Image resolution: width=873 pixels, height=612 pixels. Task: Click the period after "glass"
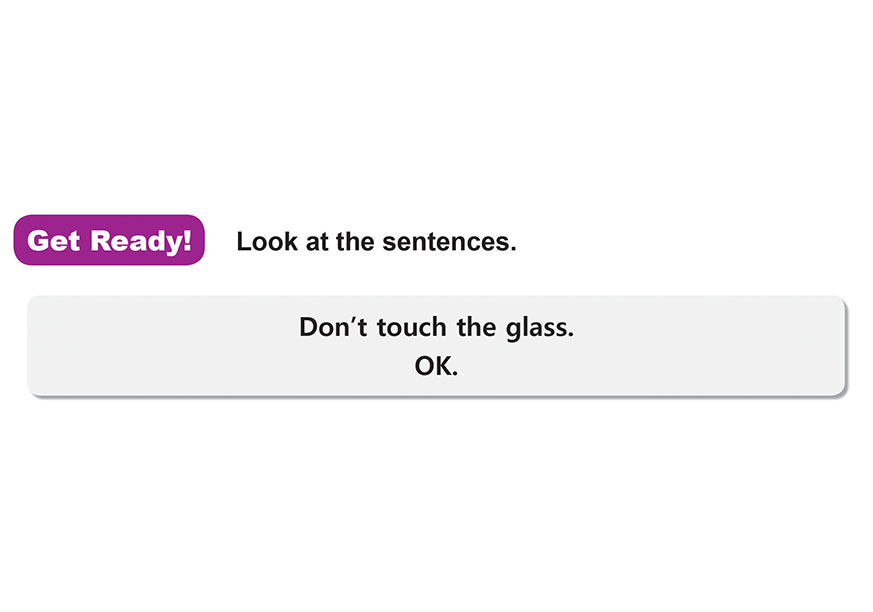pyautogui.click(x=570, y=334)
